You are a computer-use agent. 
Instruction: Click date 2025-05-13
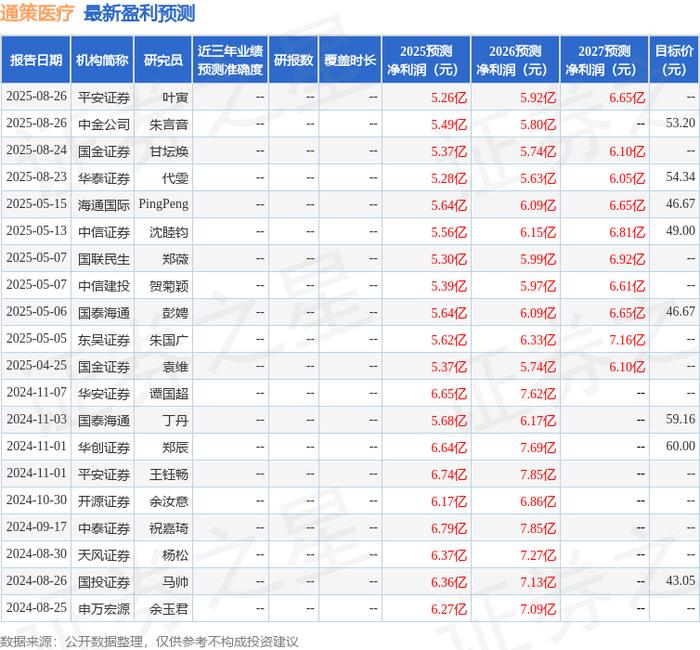(36, 231)
